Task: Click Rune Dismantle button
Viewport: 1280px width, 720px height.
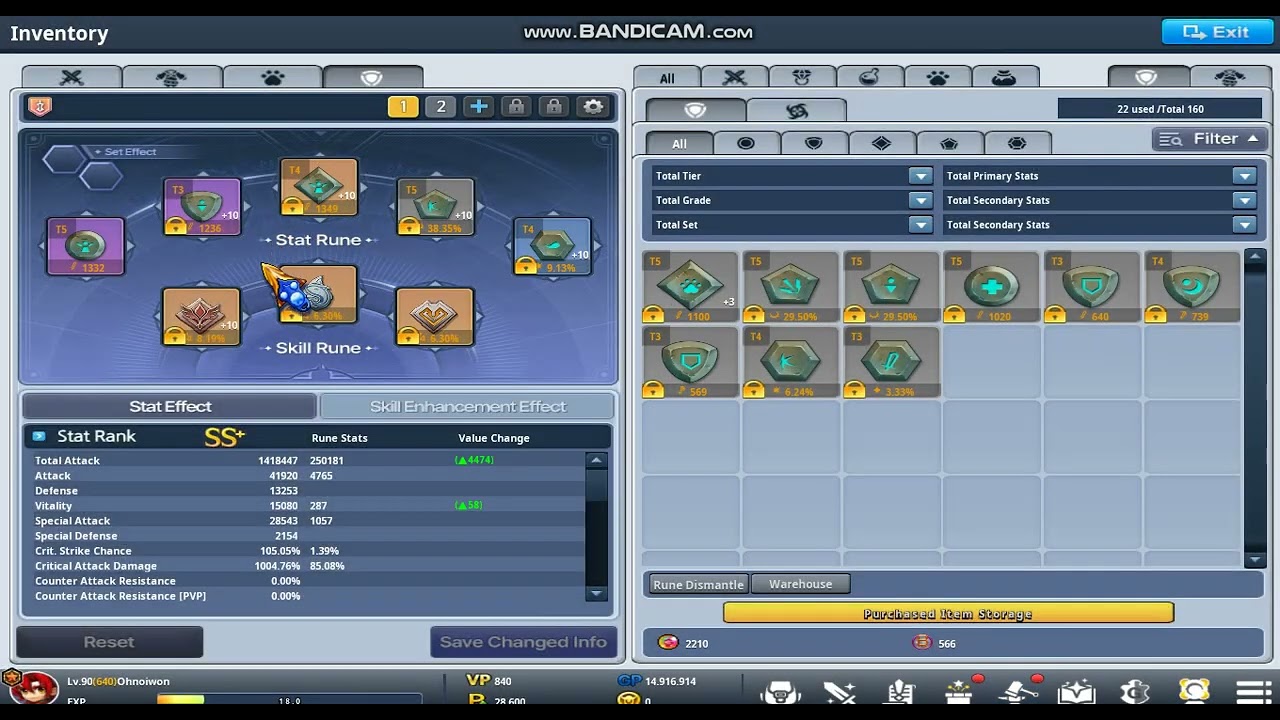Action: click(x=698, y=584)
